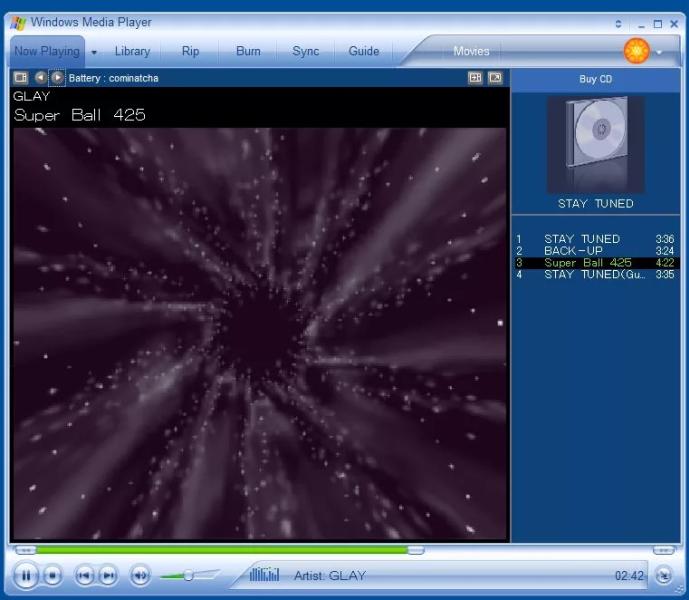This screenshot has height=600, width=689.
Task: Click the Artist: GLAY info text
Action: coord(330,575)
